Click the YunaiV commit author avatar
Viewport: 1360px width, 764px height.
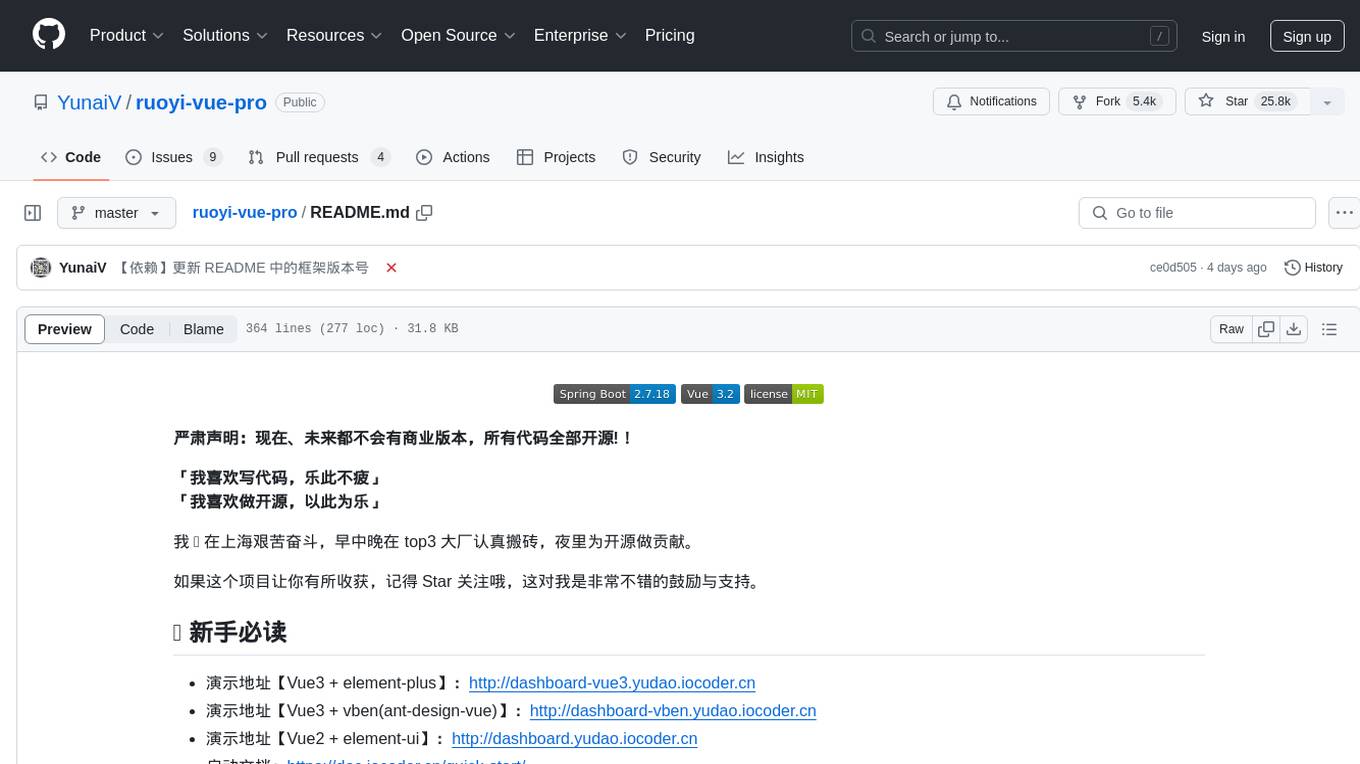tap(41, 268)
